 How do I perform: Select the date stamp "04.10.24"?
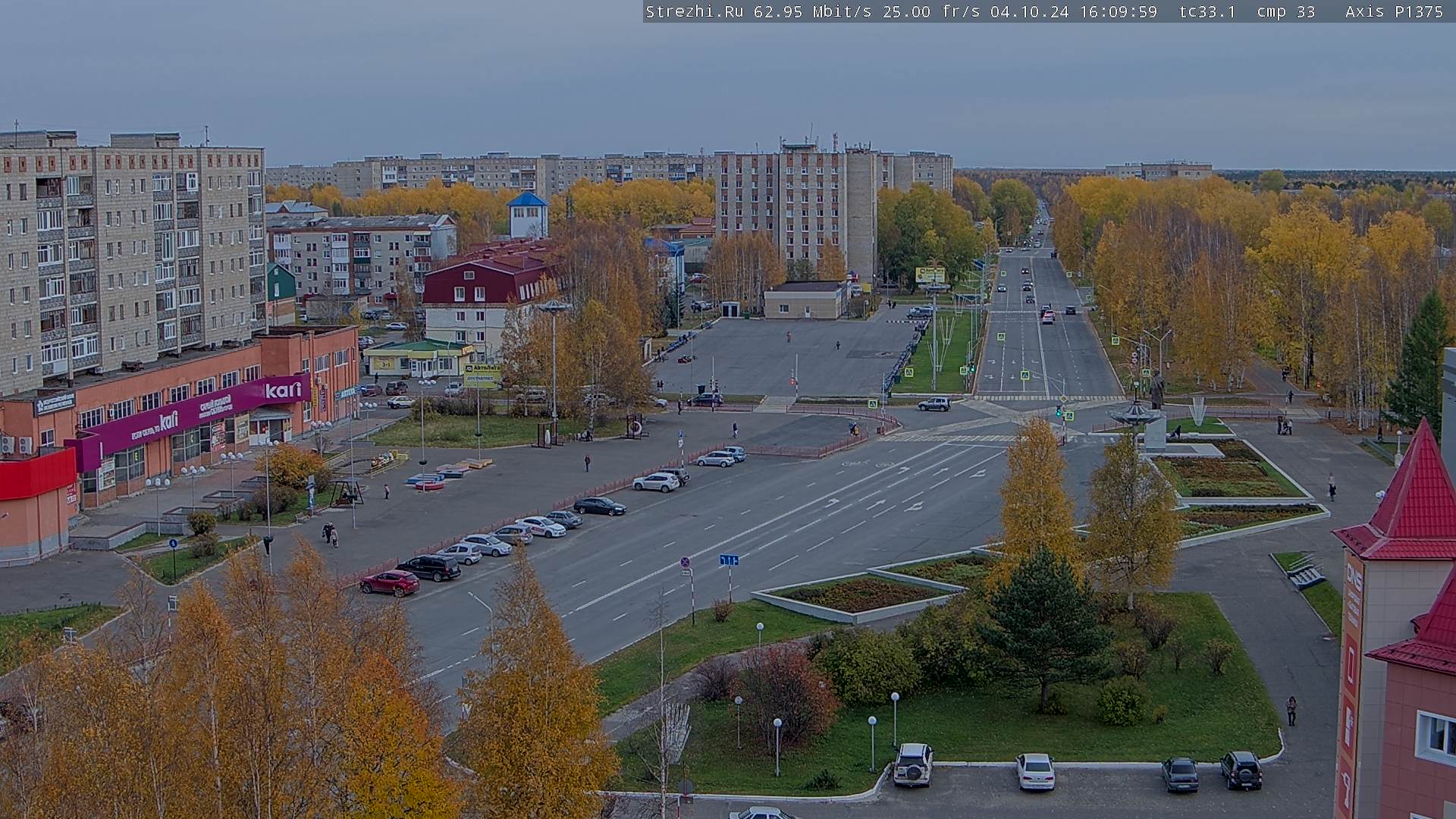(x=1030, y=11)
